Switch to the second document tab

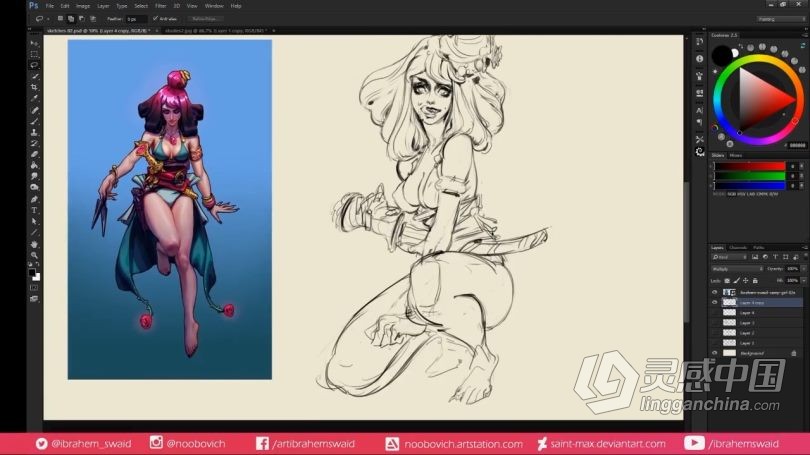pos(215,31)
